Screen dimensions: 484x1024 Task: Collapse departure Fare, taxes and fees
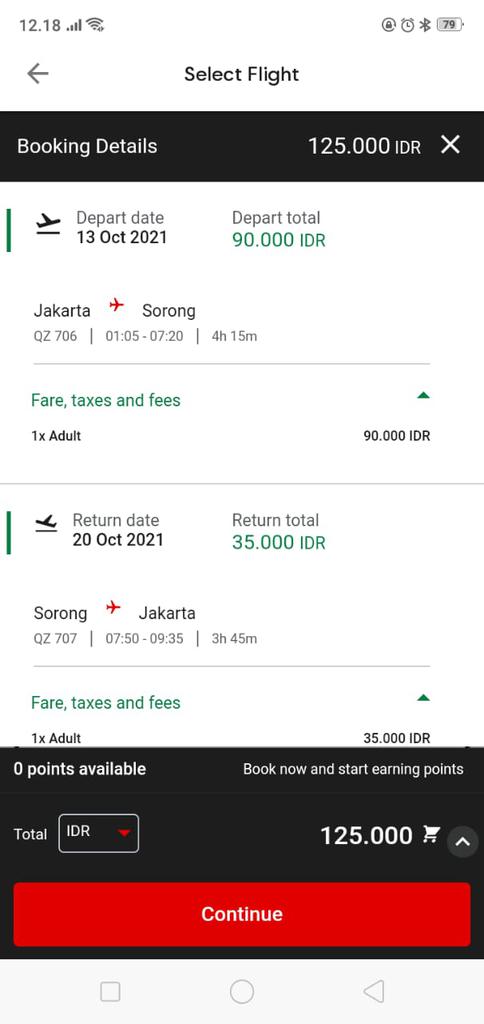tap(423, 395)
